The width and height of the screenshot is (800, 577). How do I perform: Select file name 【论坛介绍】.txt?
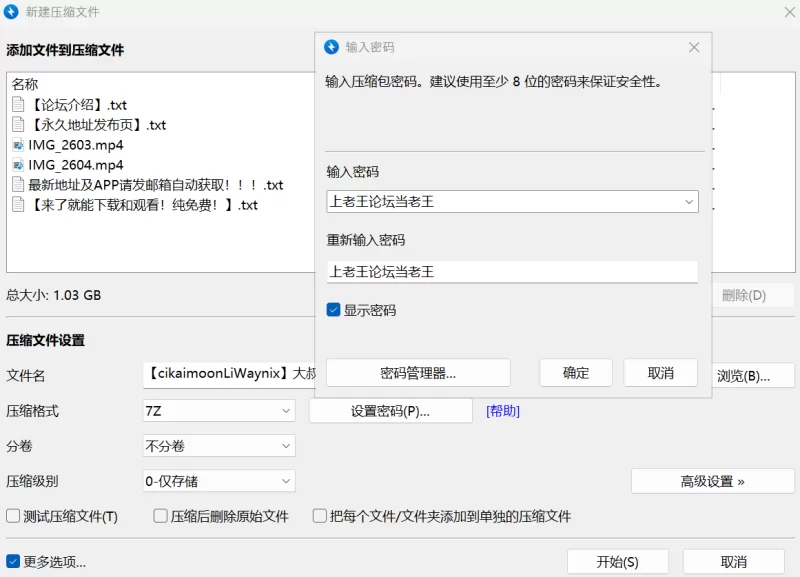point(78,105)
